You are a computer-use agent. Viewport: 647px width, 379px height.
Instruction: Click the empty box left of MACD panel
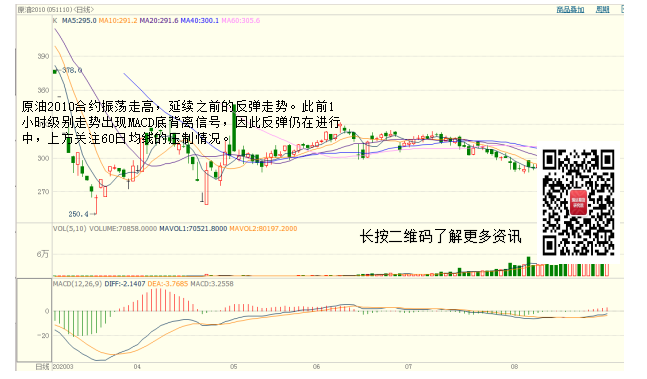coord(34,320)
